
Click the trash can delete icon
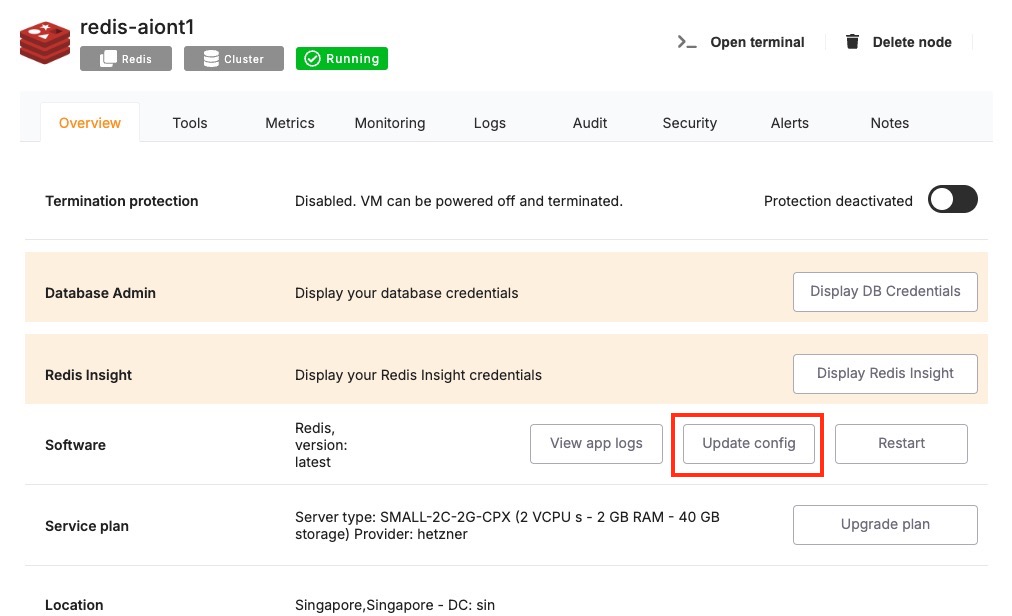click(x=852, y=42)
